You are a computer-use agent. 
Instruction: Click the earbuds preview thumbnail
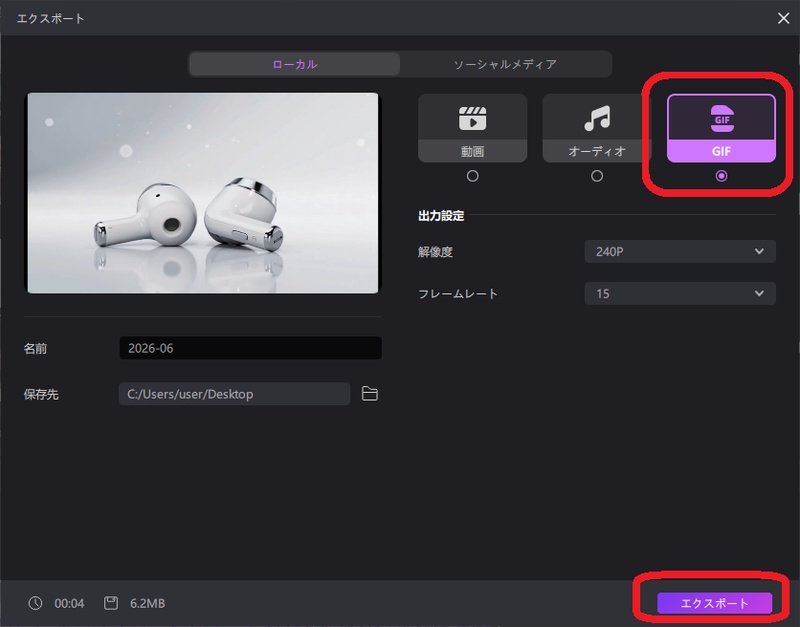click(203, 193)
